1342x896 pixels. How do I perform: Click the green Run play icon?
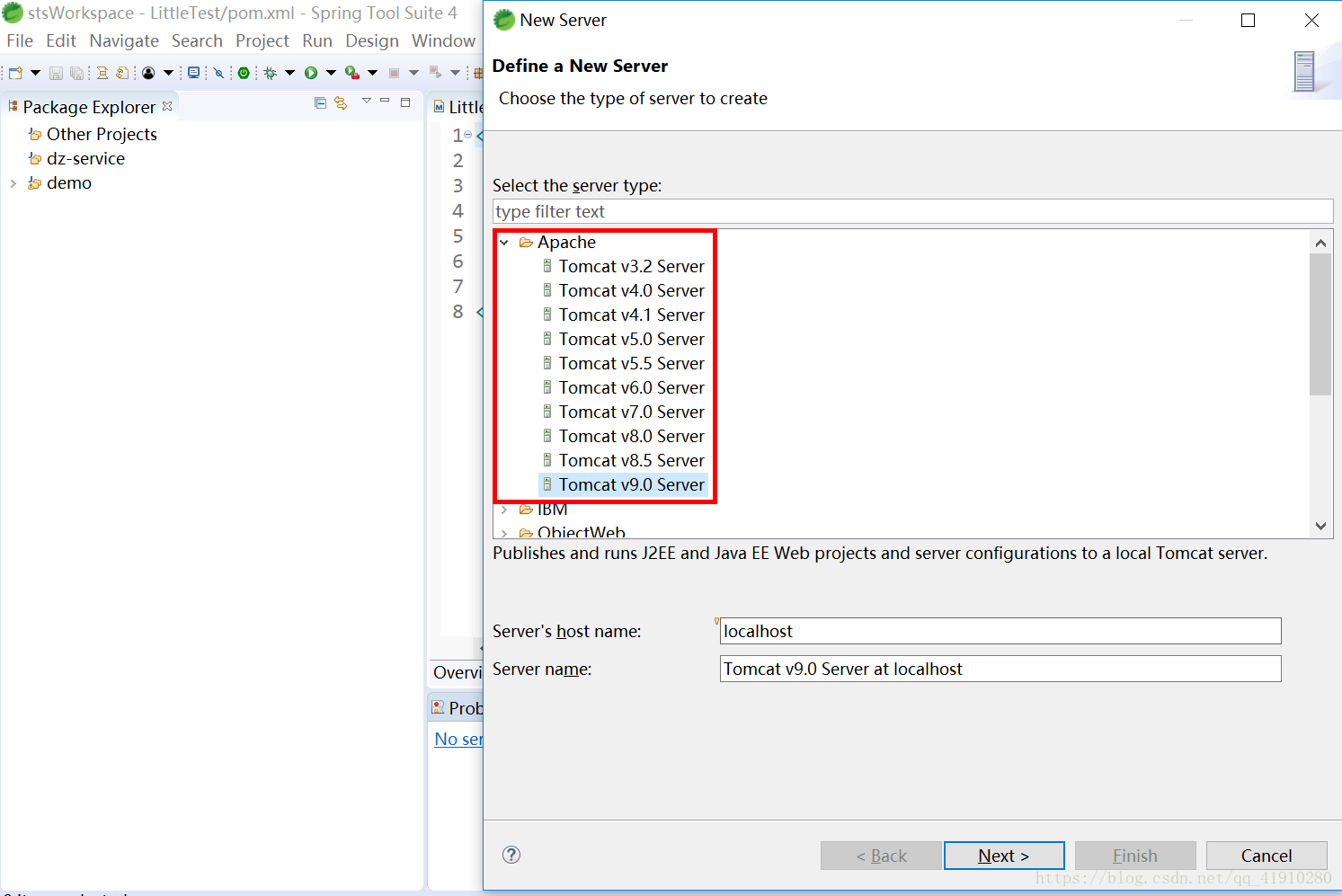(311, 73)
